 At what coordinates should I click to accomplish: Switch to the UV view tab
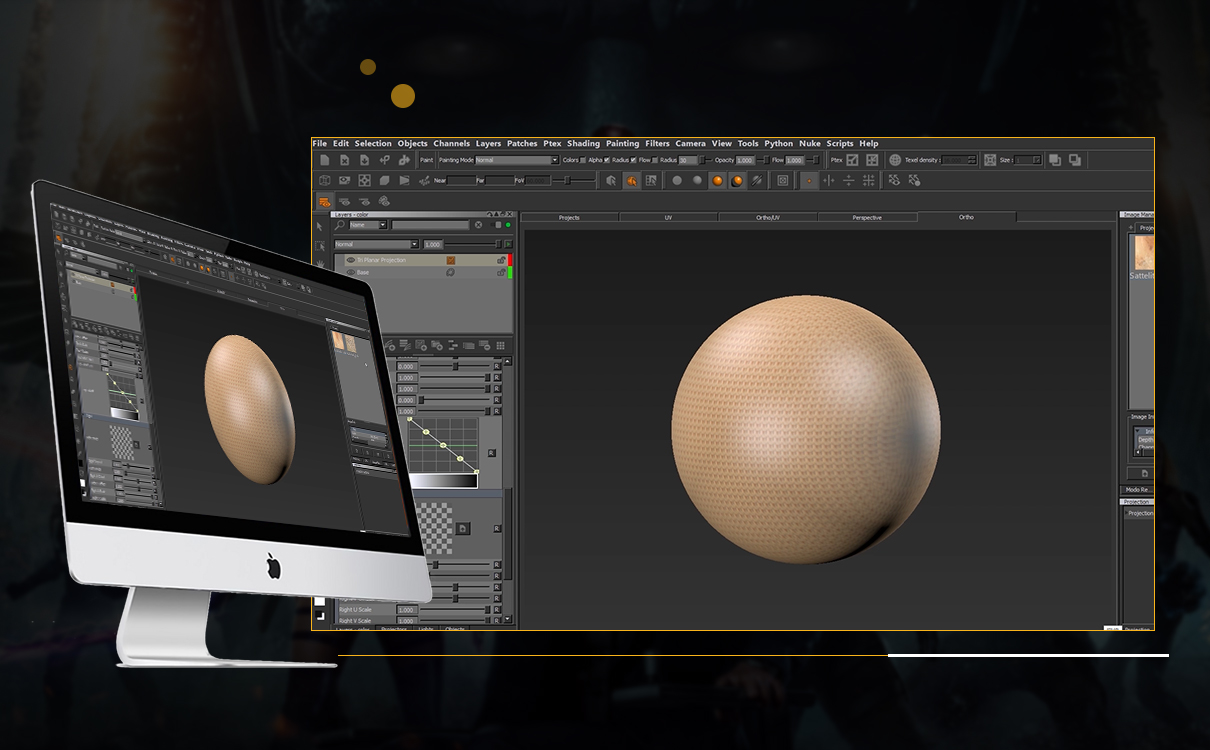tap(668, 217)
